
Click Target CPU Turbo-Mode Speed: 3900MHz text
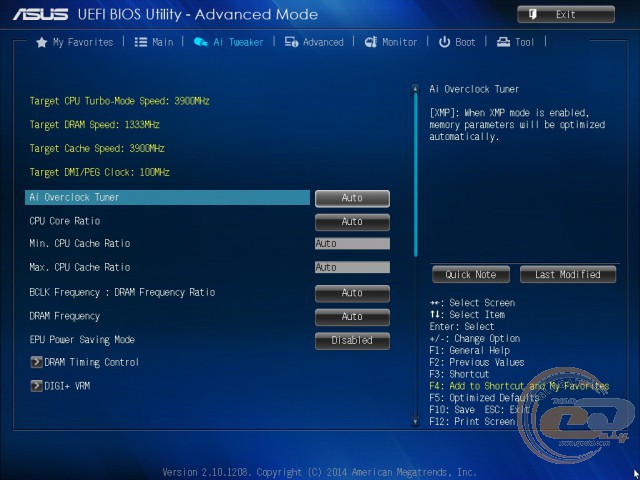(120, 101)
